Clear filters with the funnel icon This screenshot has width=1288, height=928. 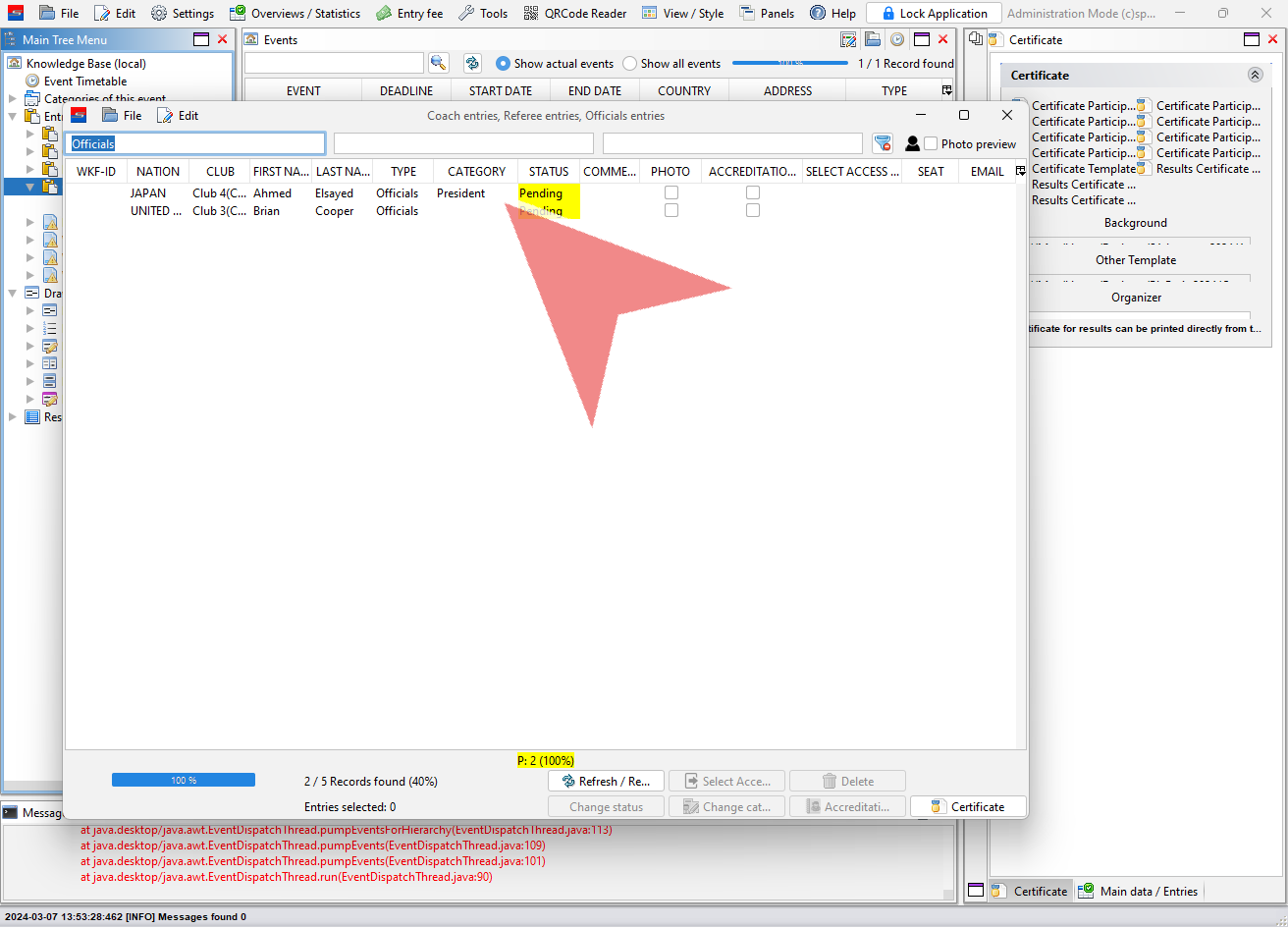(x=883, y=143)
